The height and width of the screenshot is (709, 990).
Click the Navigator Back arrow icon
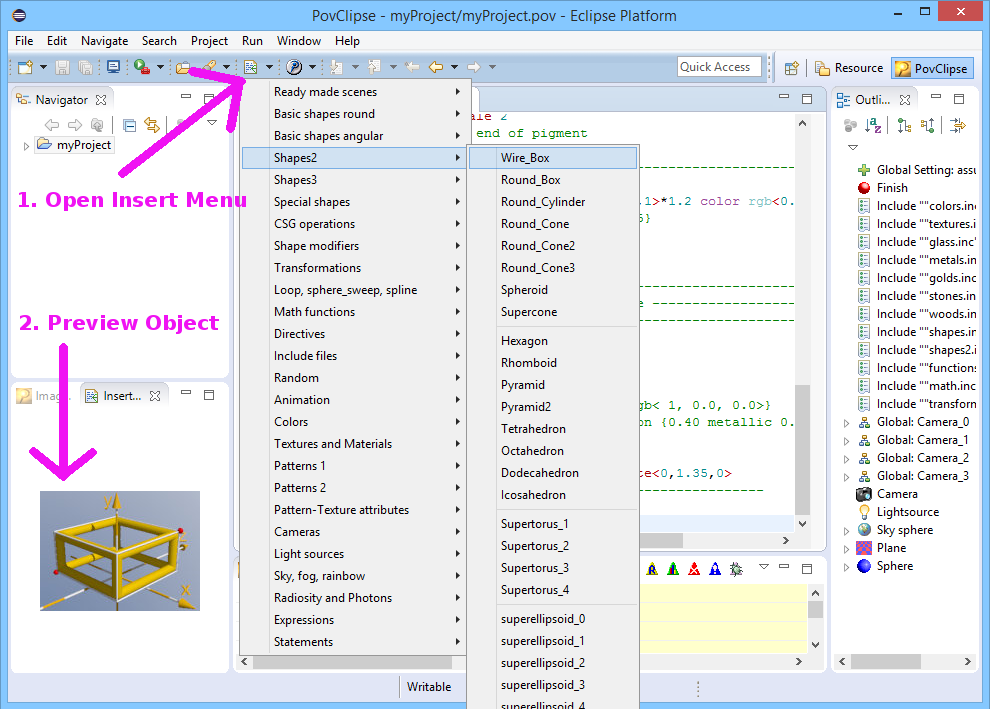pyautogui.click(x=52, y=125)
